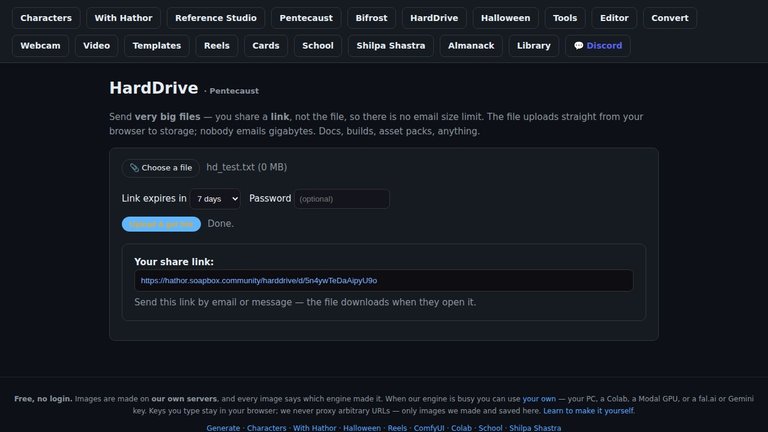Click the School footer link

490,428
